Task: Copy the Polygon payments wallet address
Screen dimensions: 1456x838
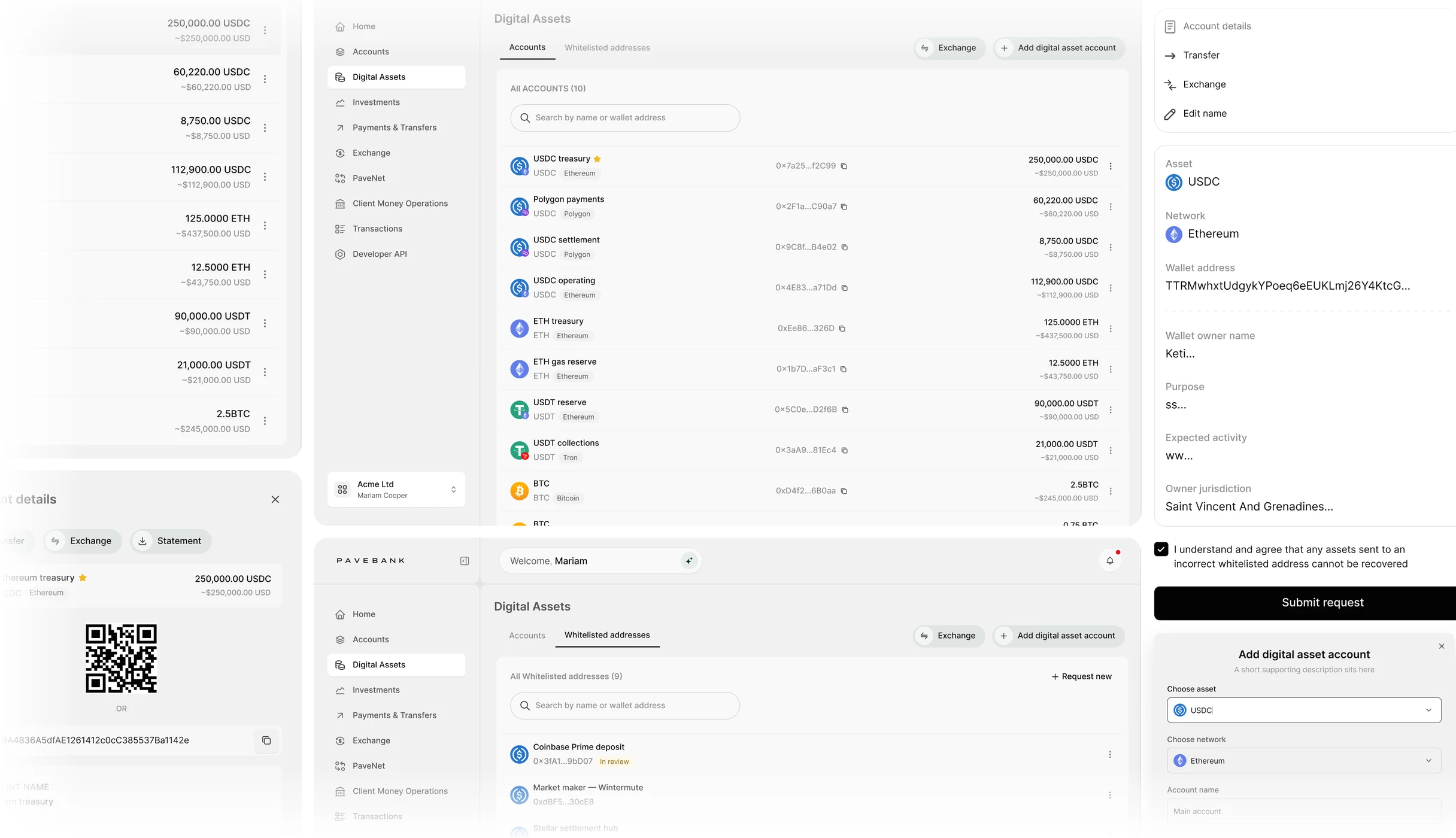Action: click(844, 207)
